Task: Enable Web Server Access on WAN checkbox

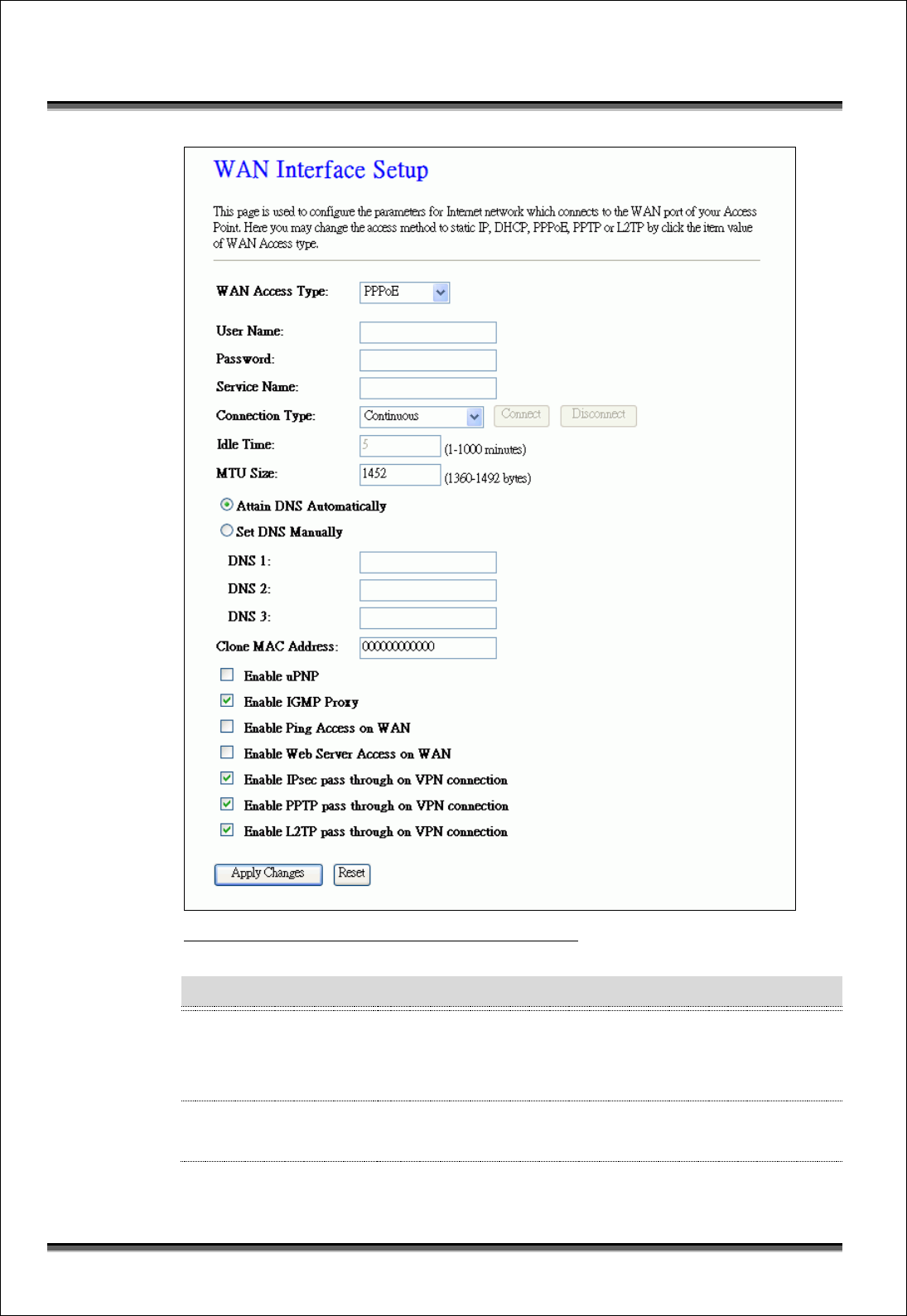Action: coord(227,752)
